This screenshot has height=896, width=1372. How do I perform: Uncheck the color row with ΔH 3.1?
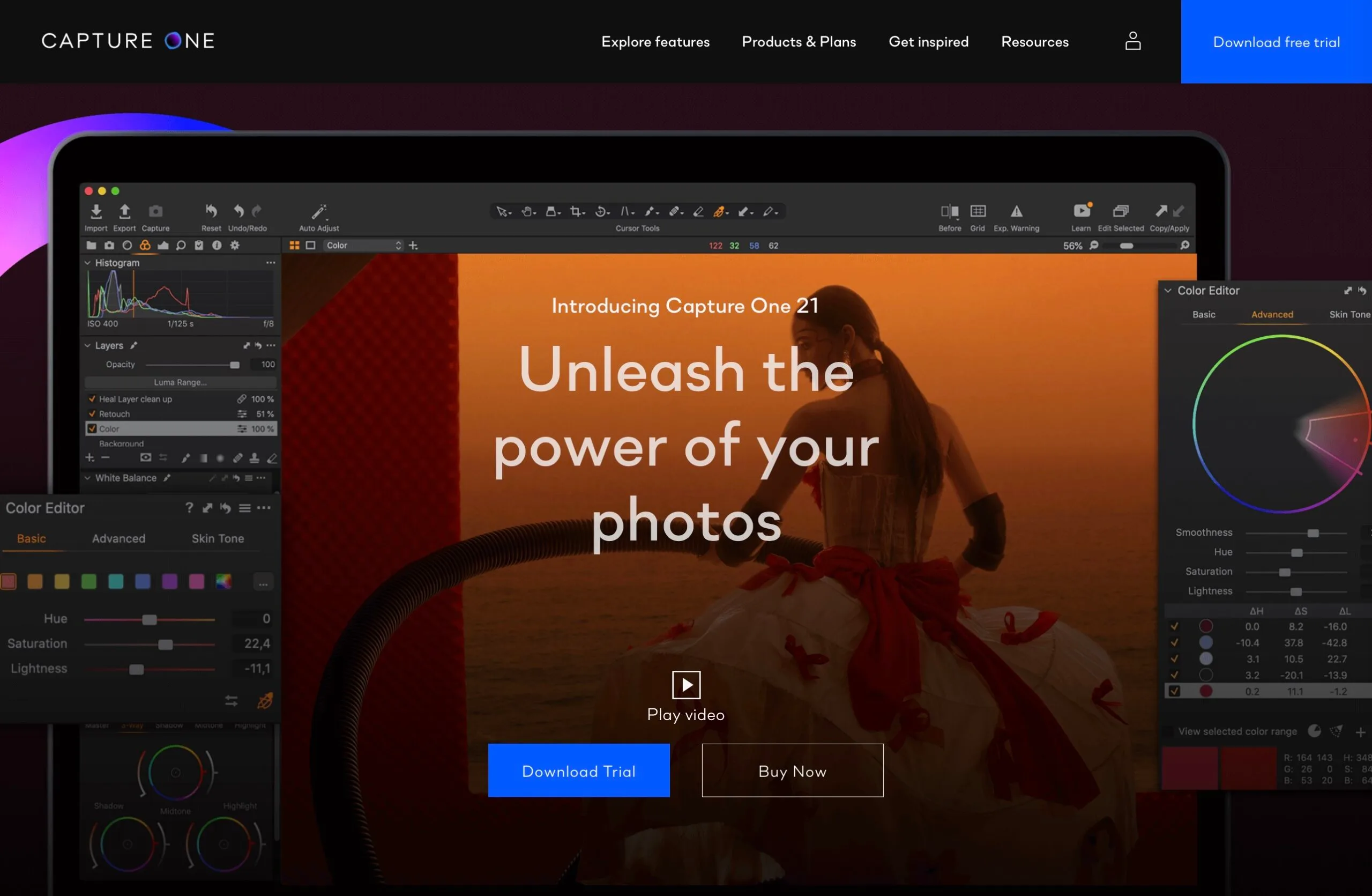[x=1174, y=658]
